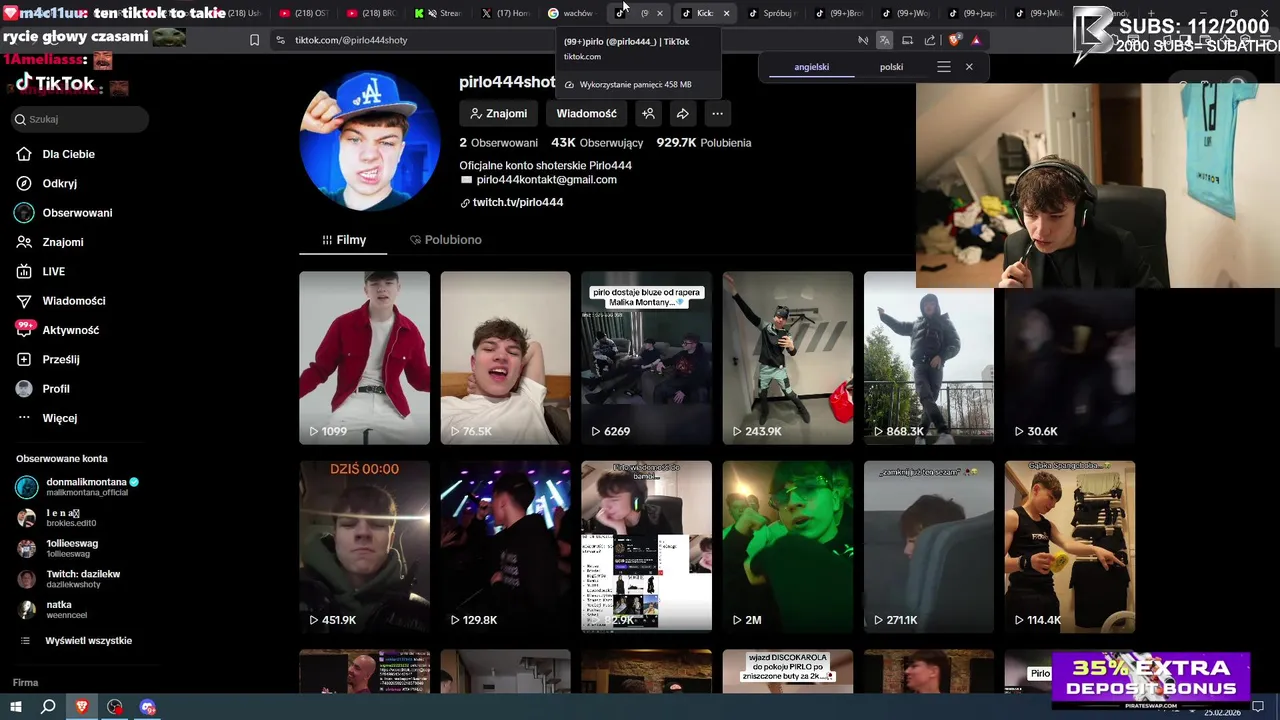
Task: Click the Brave Shields lion icon
Action: click(954, 40)
